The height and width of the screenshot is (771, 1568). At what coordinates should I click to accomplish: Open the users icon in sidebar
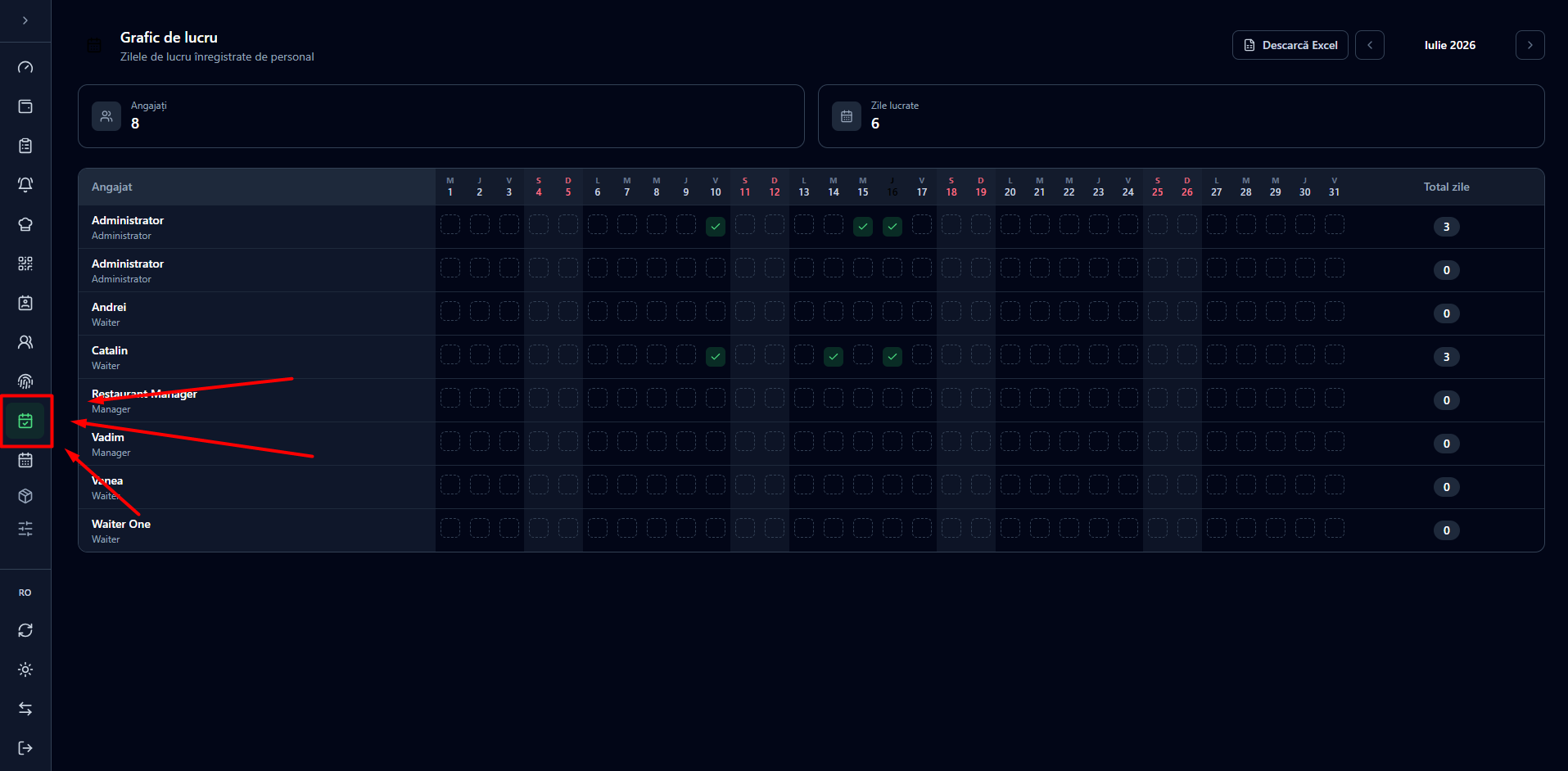pyautogui.click(x=25, y=342)
